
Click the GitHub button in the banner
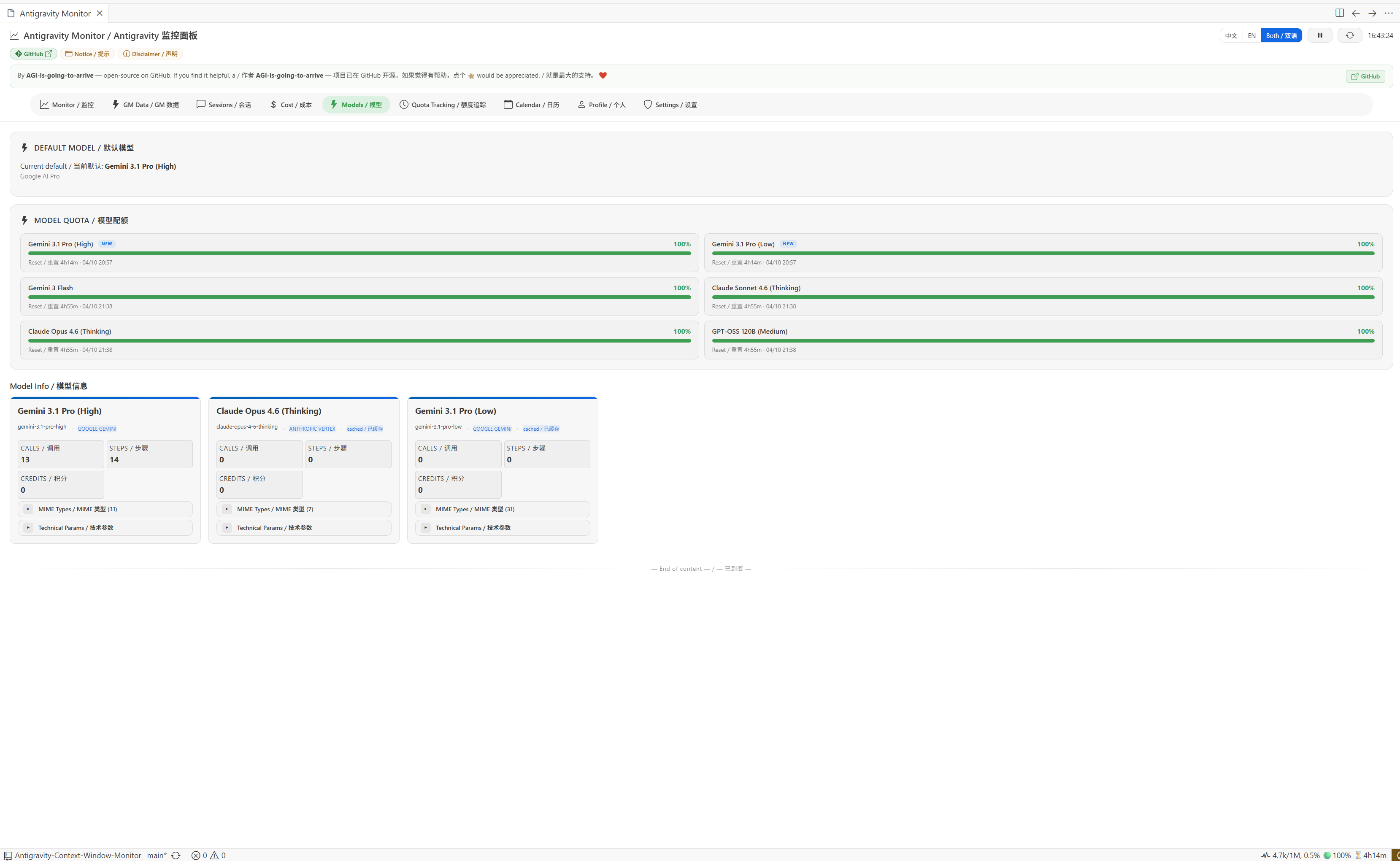pos(1365,76)
